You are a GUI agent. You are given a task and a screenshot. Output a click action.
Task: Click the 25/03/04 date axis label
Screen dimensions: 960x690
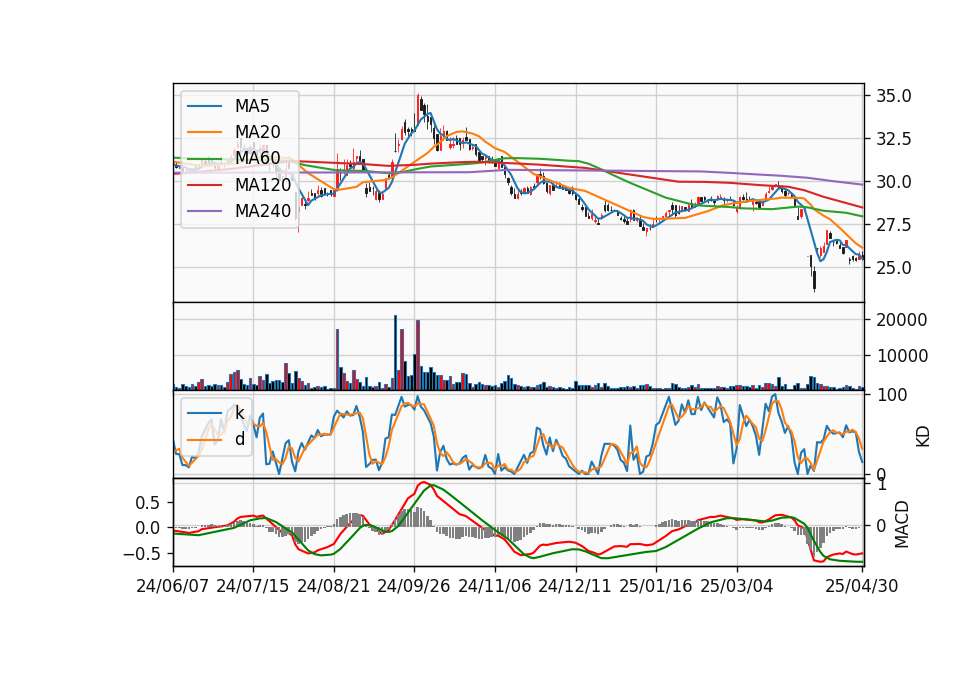[737, 586]
